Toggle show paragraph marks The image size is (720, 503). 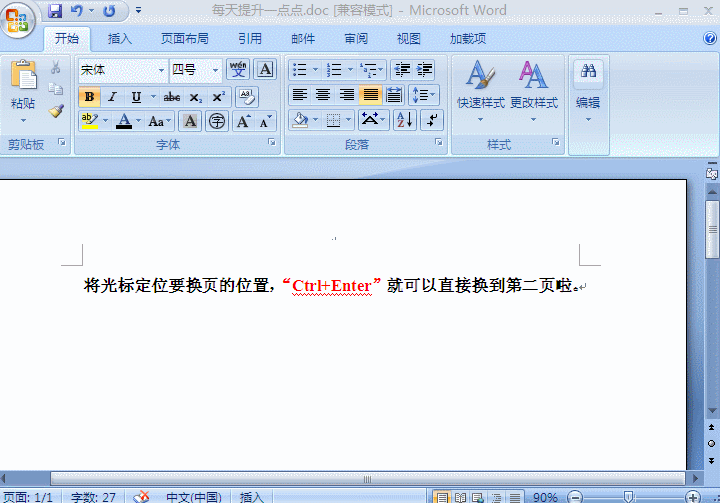[432, 120]
